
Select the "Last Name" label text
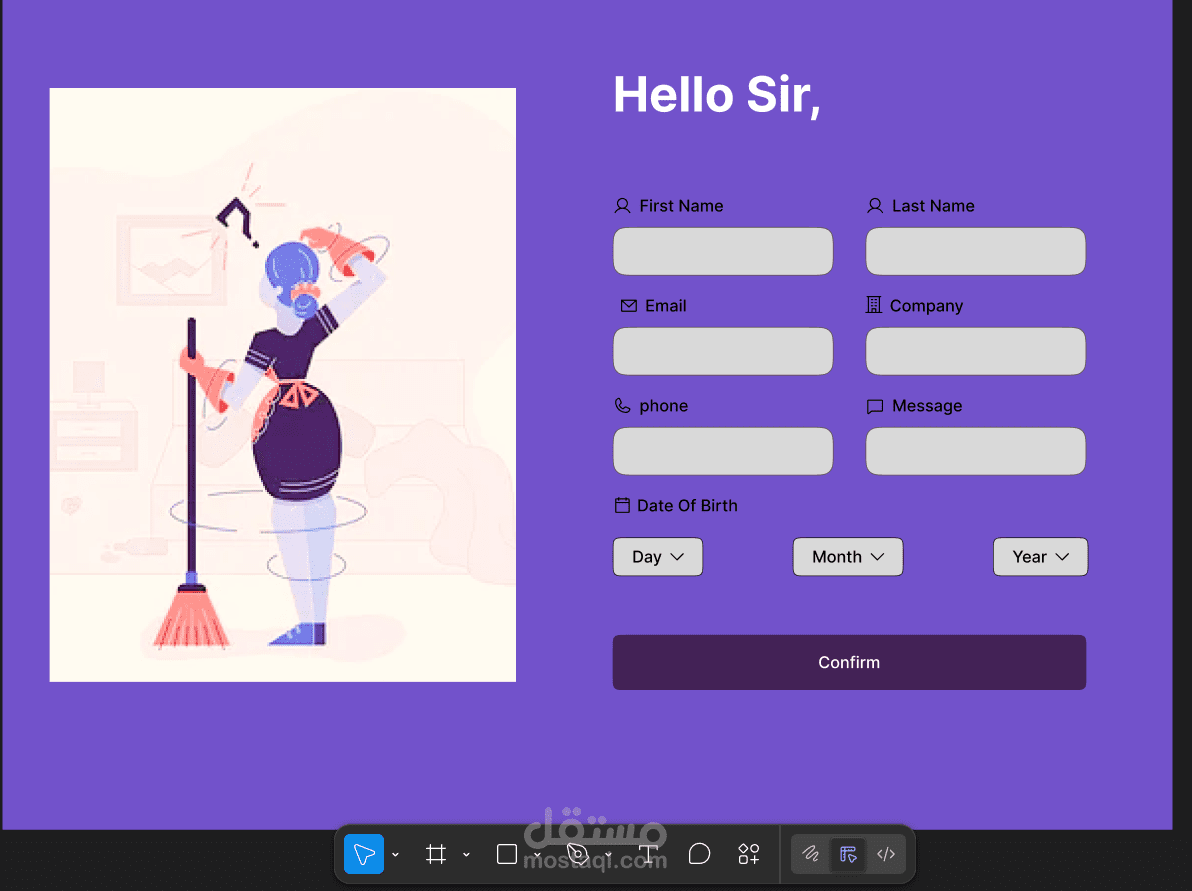click(933, 206)
